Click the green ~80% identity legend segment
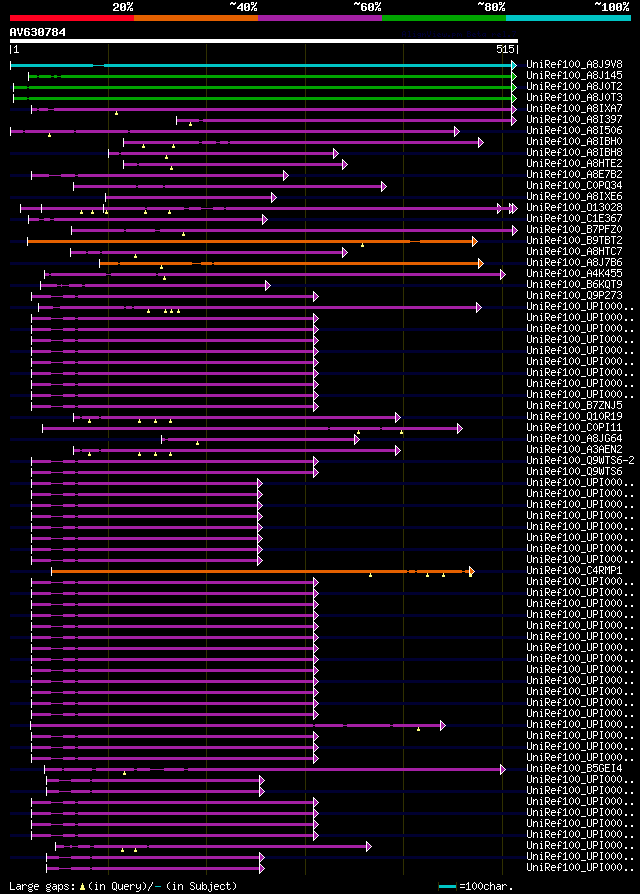Image resolution: width=640 pixels, height=894 pixels. pos(444,18)
